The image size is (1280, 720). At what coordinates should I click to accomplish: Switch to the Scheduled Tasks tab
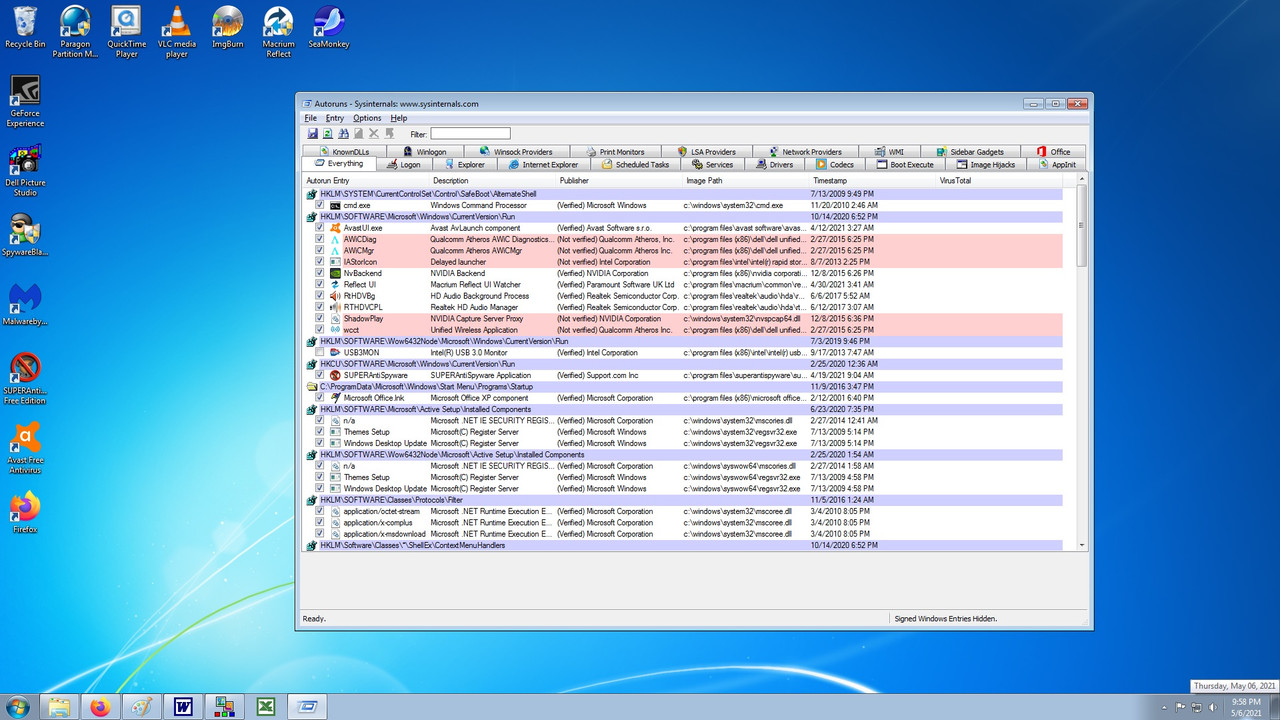click(634, 164)
